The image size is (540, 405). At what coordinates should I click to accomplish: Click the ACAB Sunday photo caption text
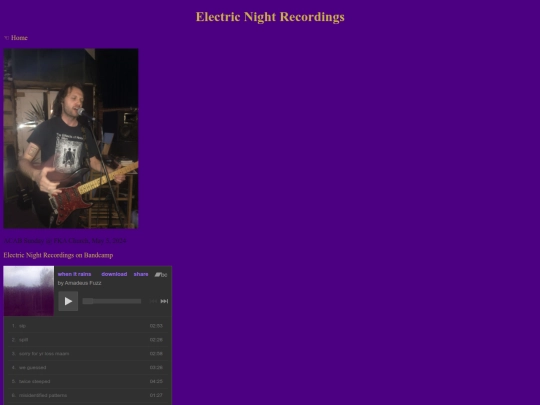pyautogui.click(x=65, y=241)
